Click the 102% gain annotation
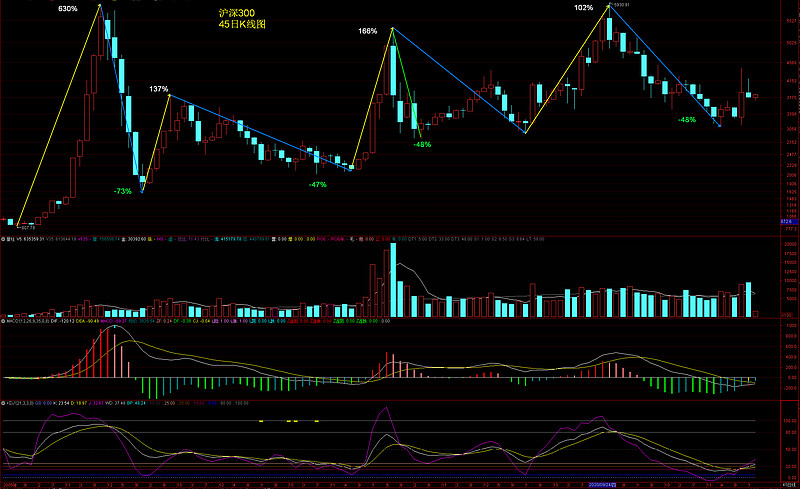This screenshot has width=800, height=489. [x=584, y=8]
